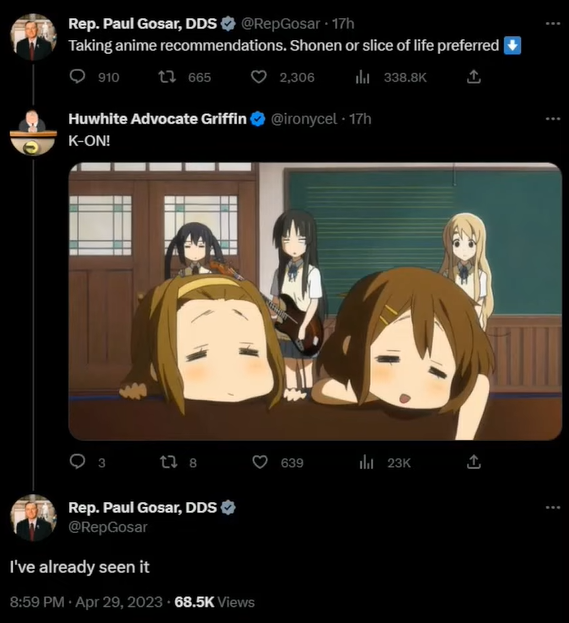The height and width of the screenshot is (623, 569).
Task: Open the @ironycel handle
Action: coord(304,119)
